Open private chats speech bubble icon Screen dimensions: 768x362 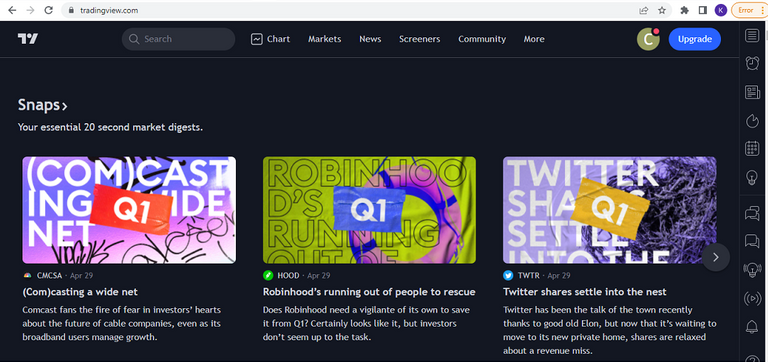point(752,242)
